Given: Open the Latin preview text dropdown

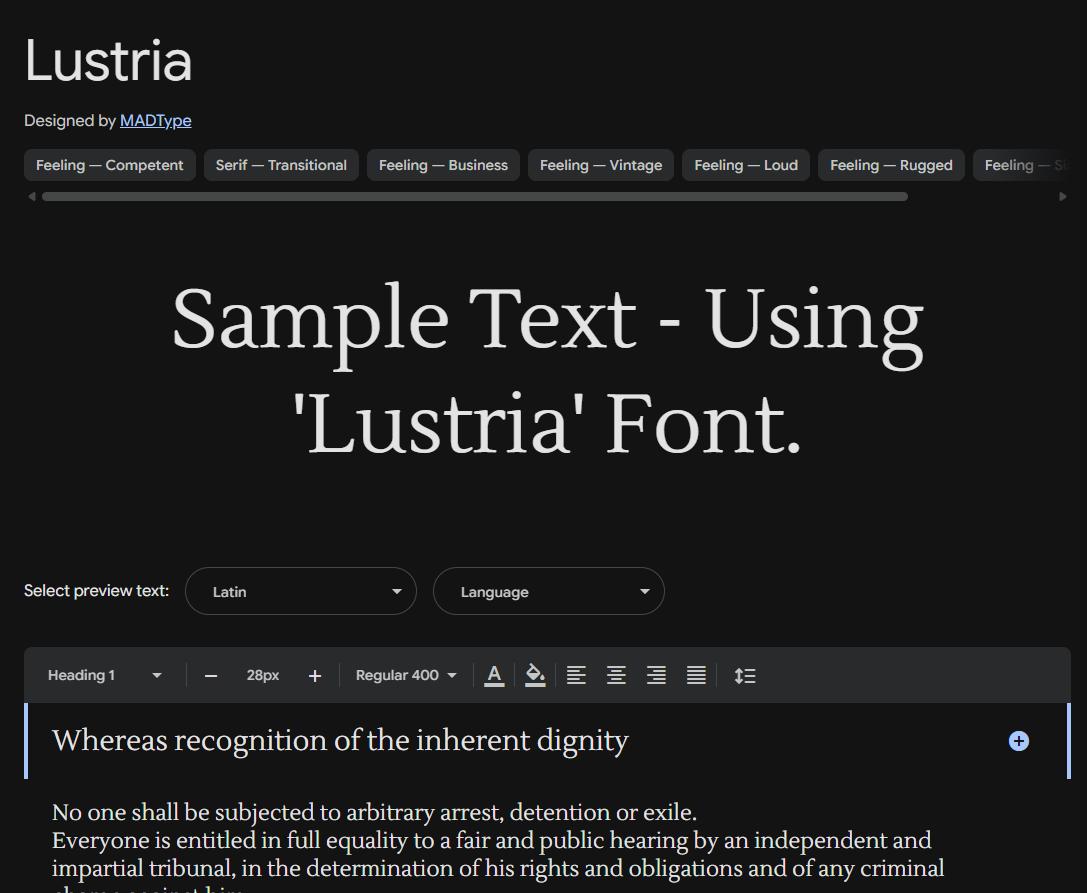Looking at the screenshot, I should pos(301,591).
